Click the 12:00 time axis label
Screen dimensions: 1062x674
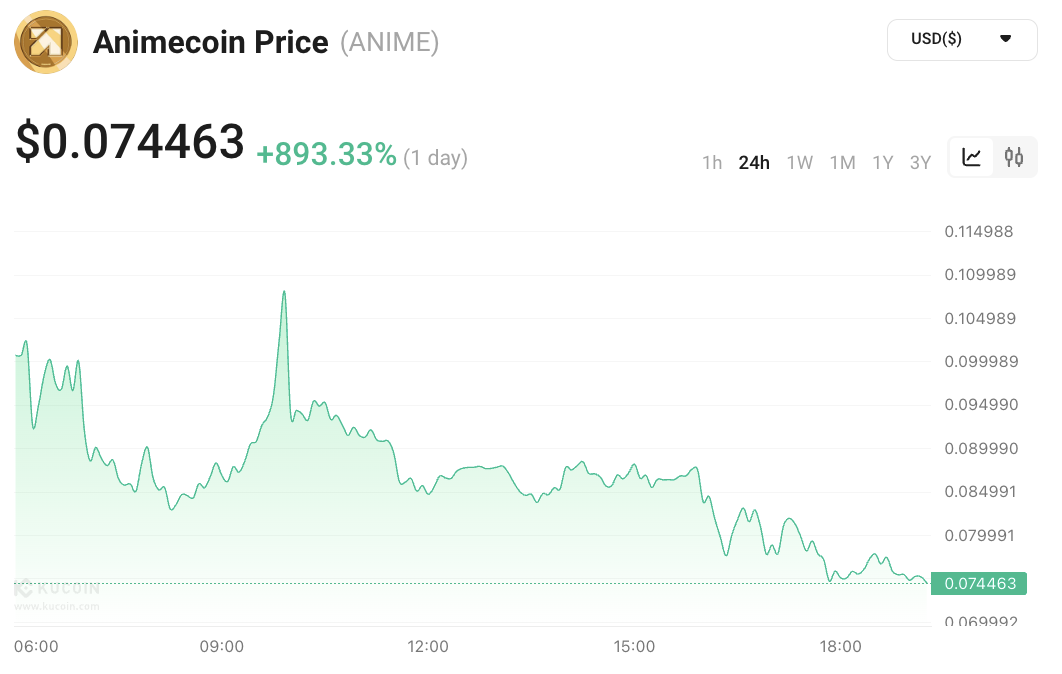[x=428, y=647]
